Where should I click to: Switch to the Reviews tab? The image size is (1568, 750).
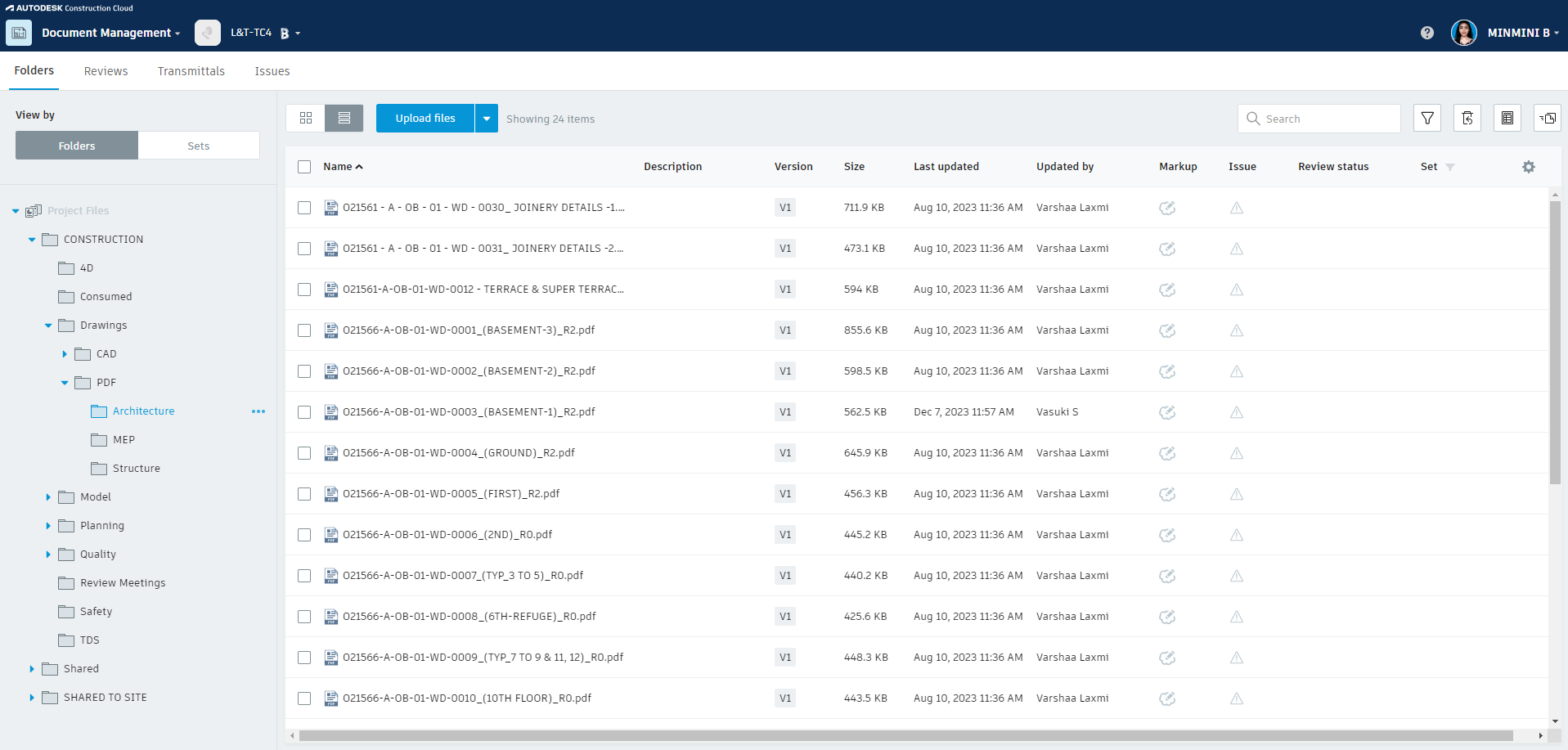click(x=106, y=71)
